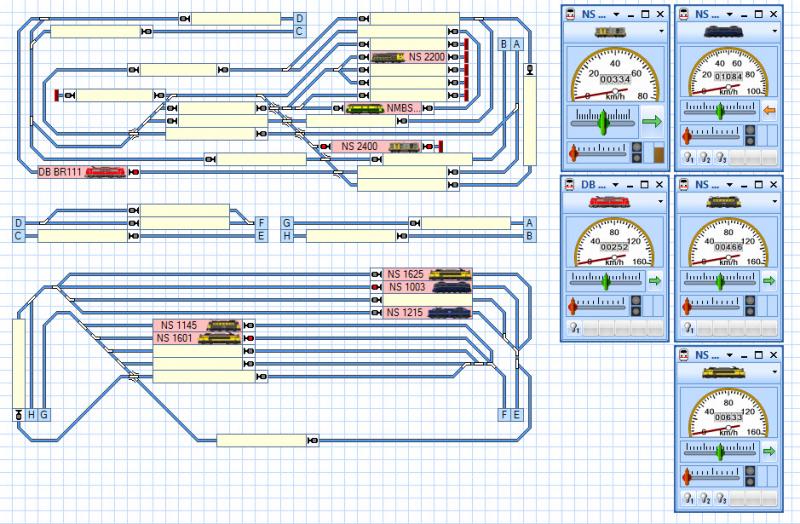Toggle light function 1 in the DB window
Viewport: 800px width, 524px height.
click(575, 328)
